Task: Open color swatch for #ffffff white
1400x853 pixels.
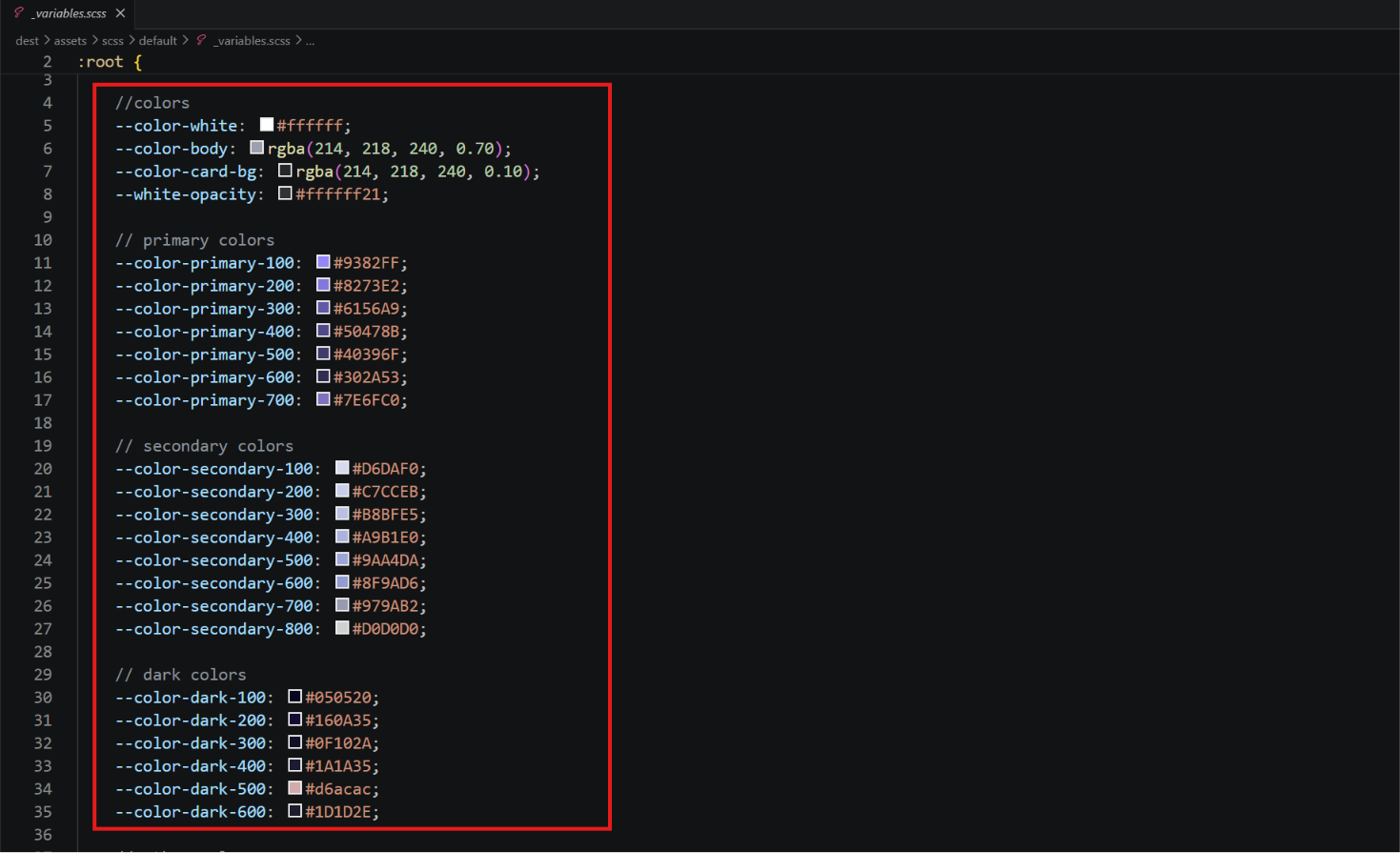Action: (267, 125)
